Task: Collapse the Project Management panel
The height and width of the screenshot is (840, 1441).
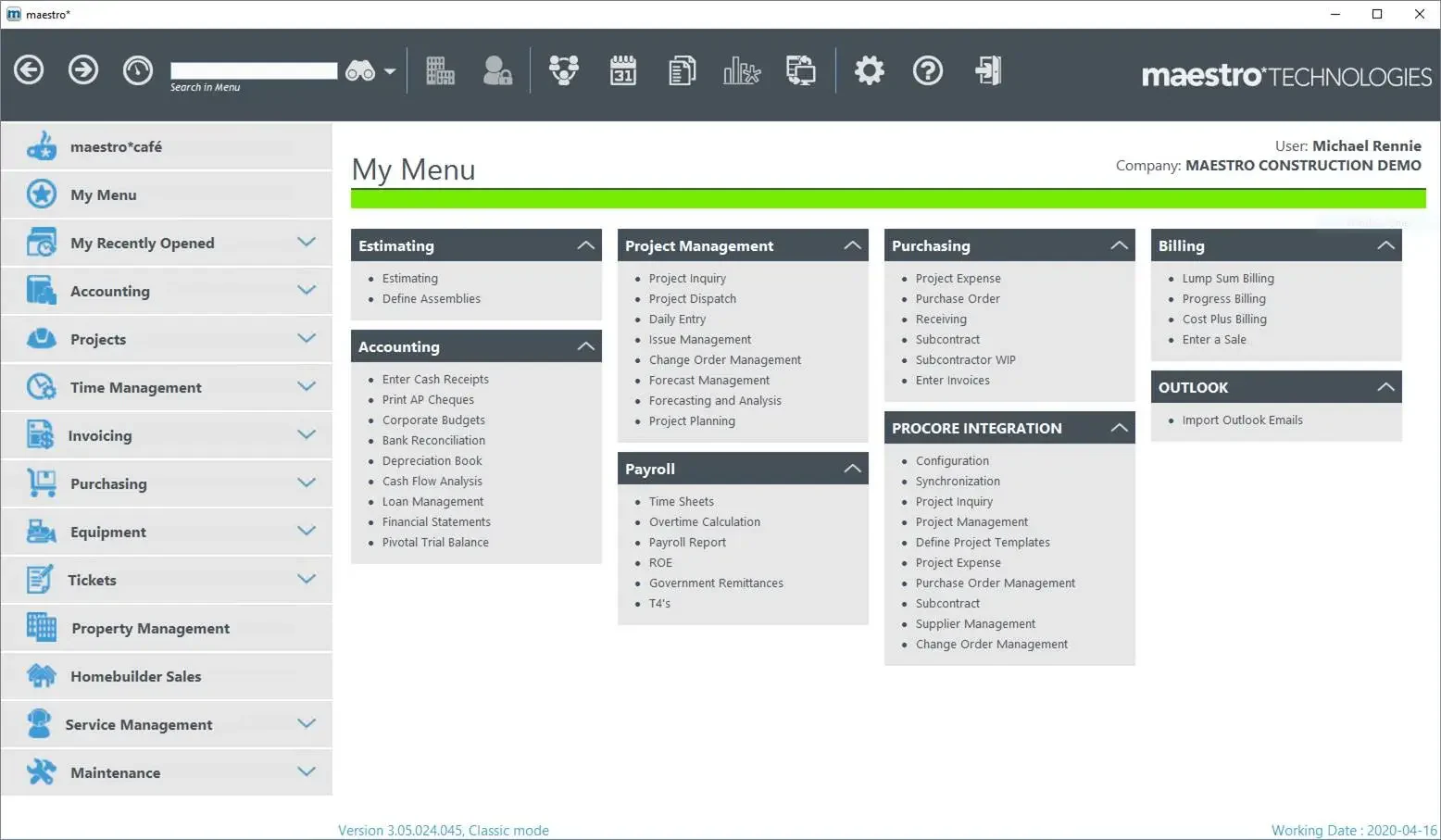Action: click(x=852, y=245)
